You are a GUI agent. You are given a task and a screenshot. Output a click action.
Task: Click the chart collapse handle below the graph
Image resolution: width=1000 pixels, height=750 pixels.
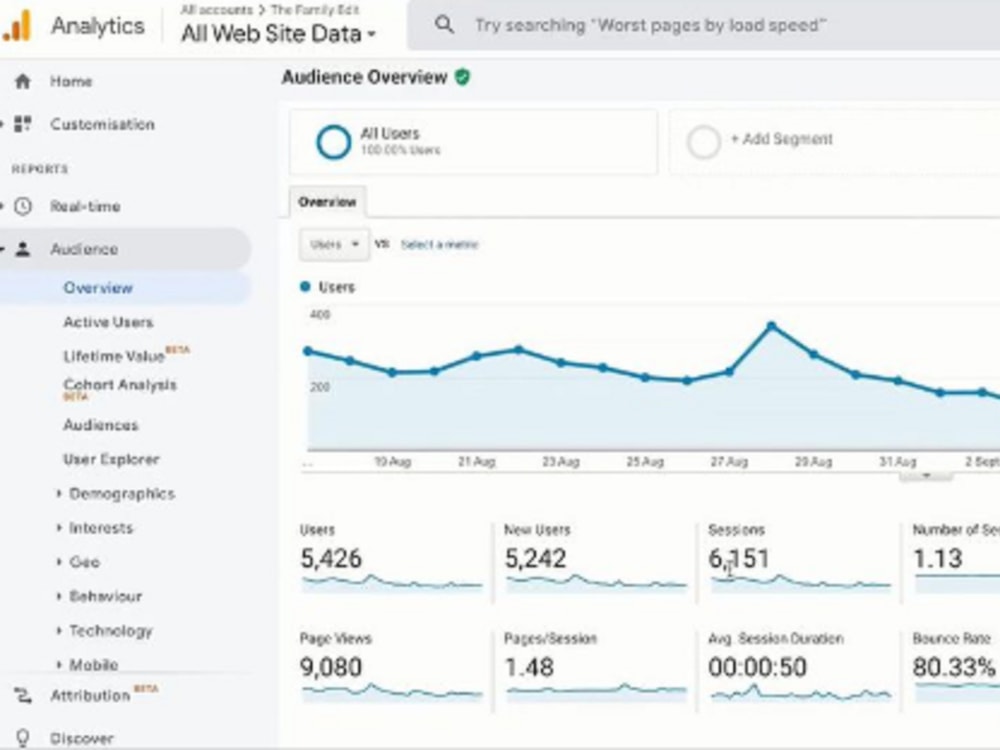tap(925, 476)
